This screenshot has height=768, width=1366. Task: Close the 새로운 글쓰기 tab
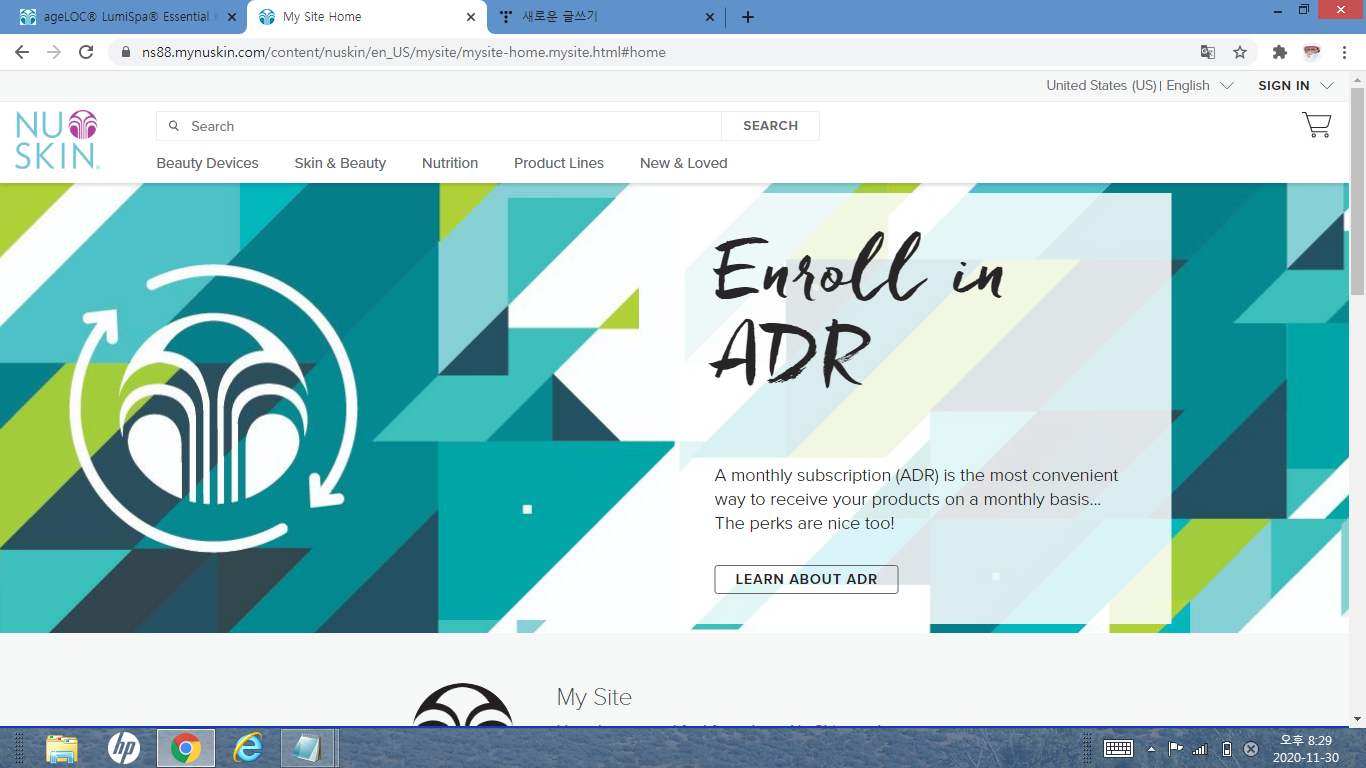click(710, 17)
